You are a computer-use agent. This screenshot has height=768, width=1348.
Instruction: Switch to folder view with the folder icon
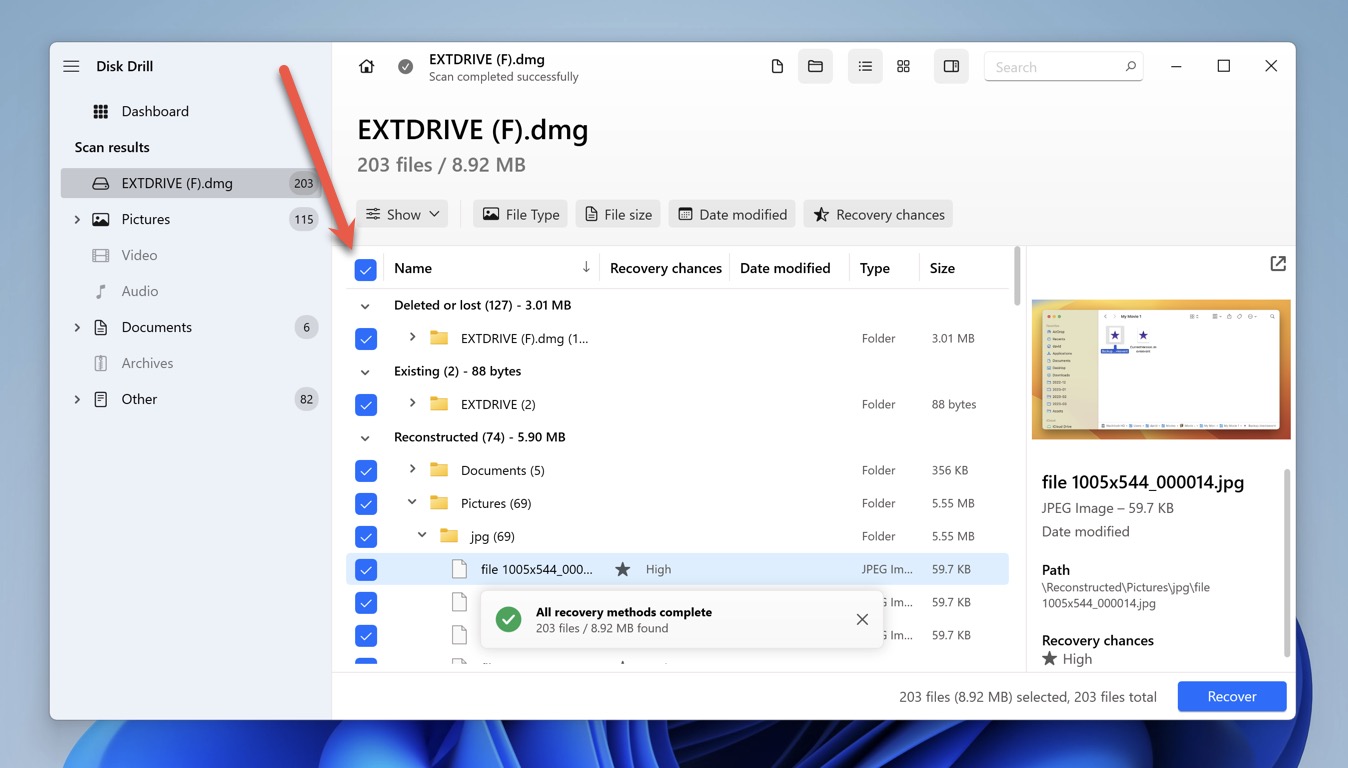pos(815,66)
